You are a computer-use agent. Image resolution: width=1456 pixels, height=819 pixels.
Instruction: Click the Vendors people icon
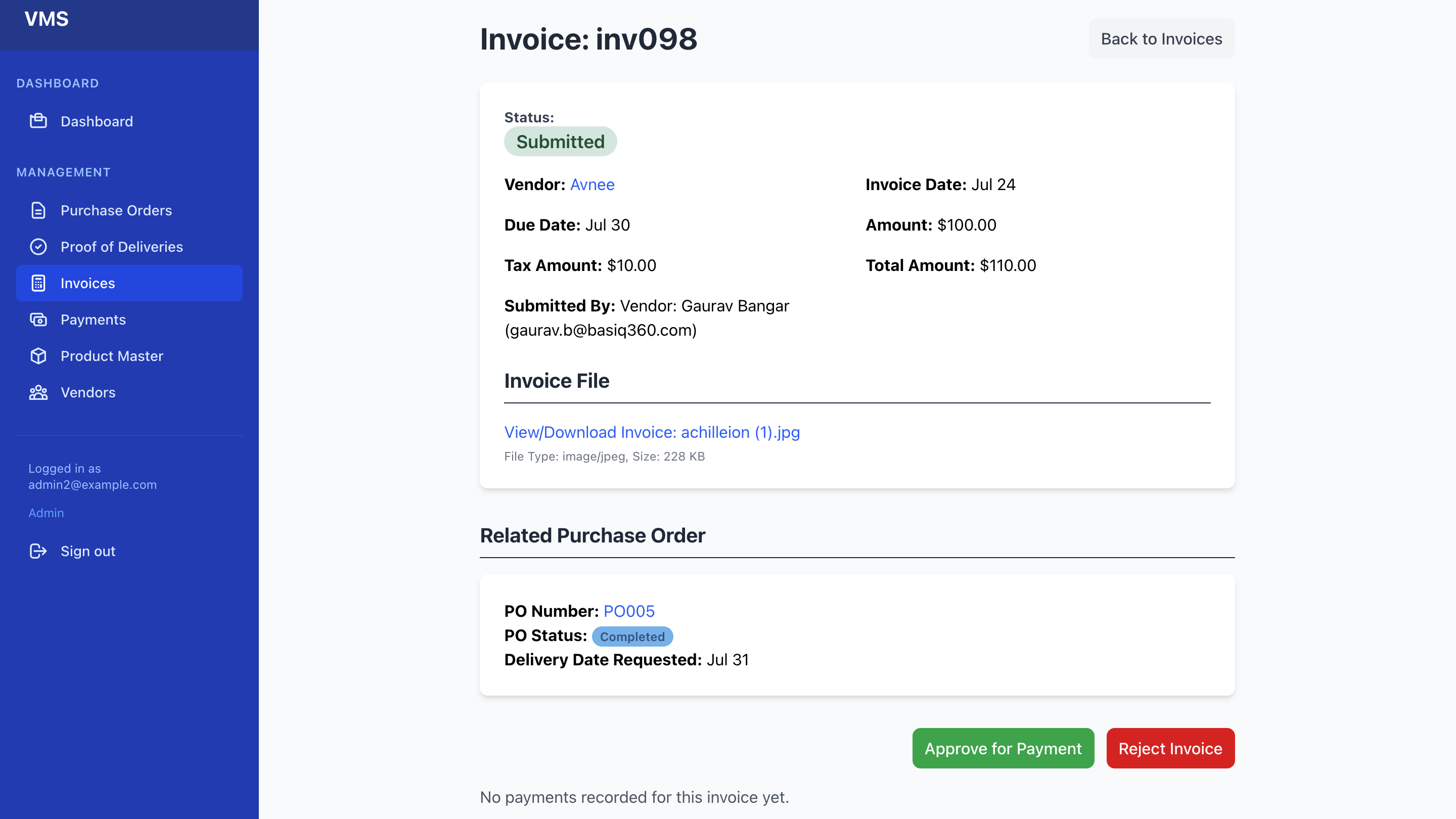tap(38, 393)
